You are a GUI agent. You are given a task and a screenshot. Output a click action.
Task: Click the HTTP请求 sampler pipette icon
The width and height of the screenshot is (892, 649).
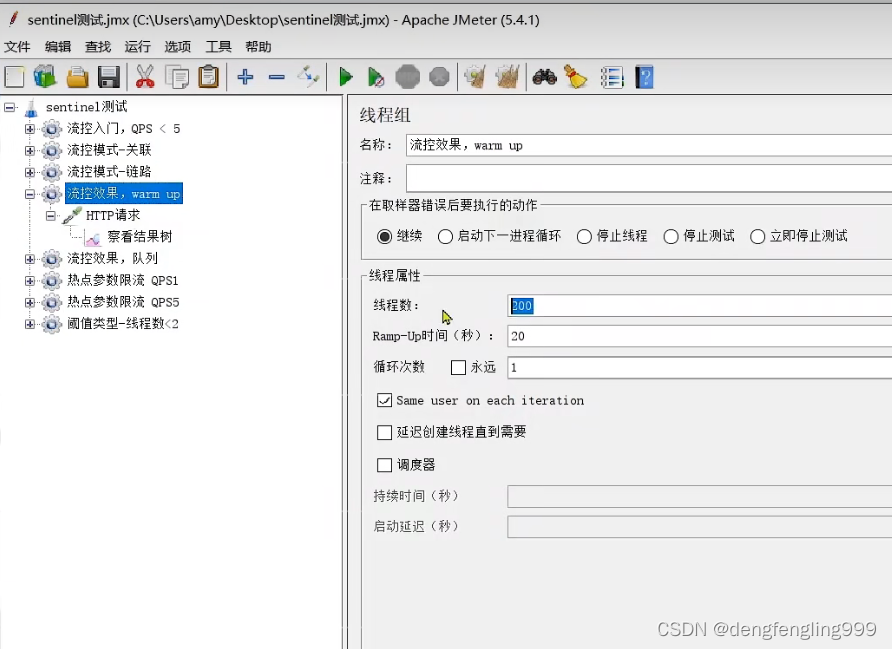[72, 215]
